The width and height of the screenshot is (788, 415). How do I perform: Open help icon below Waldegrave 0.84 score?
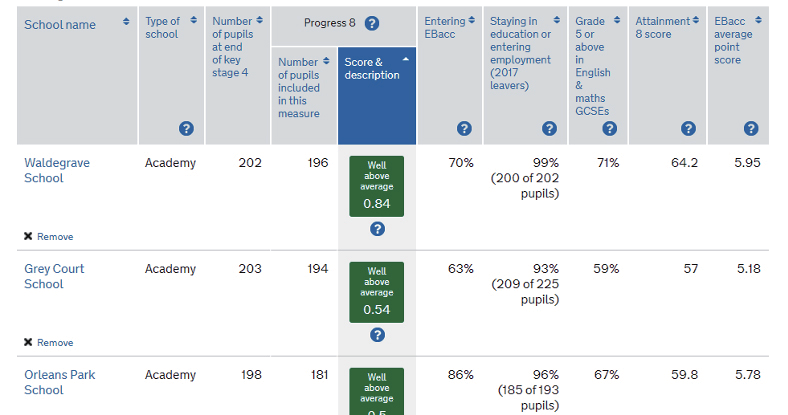tap(377, 230)
